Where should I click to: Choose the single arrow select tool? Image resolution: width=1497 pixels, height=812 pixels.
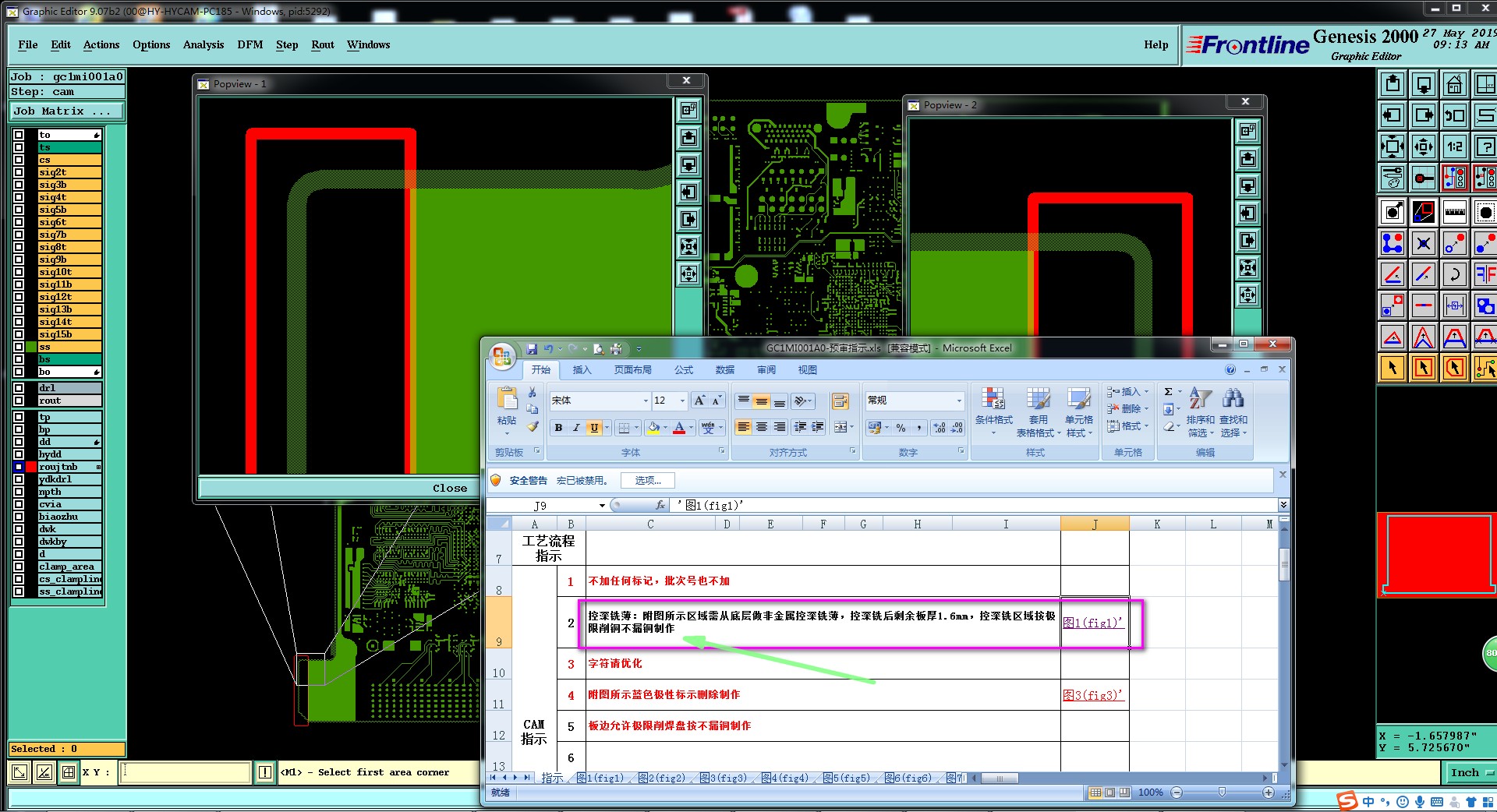pos(1393,368)
